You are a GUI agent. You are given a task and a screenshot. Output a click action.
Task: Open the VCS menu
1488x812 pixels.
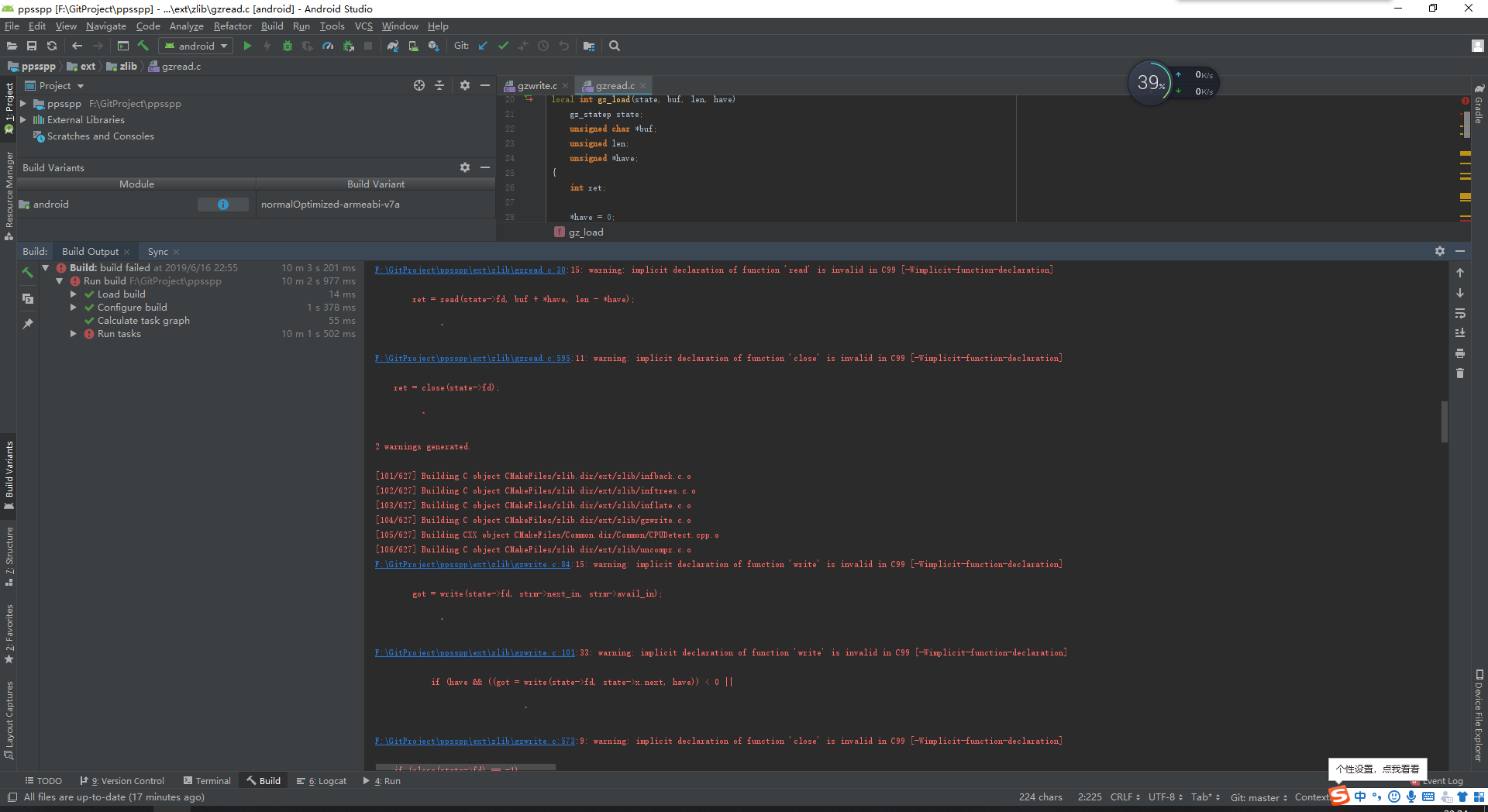coord(363,26)
